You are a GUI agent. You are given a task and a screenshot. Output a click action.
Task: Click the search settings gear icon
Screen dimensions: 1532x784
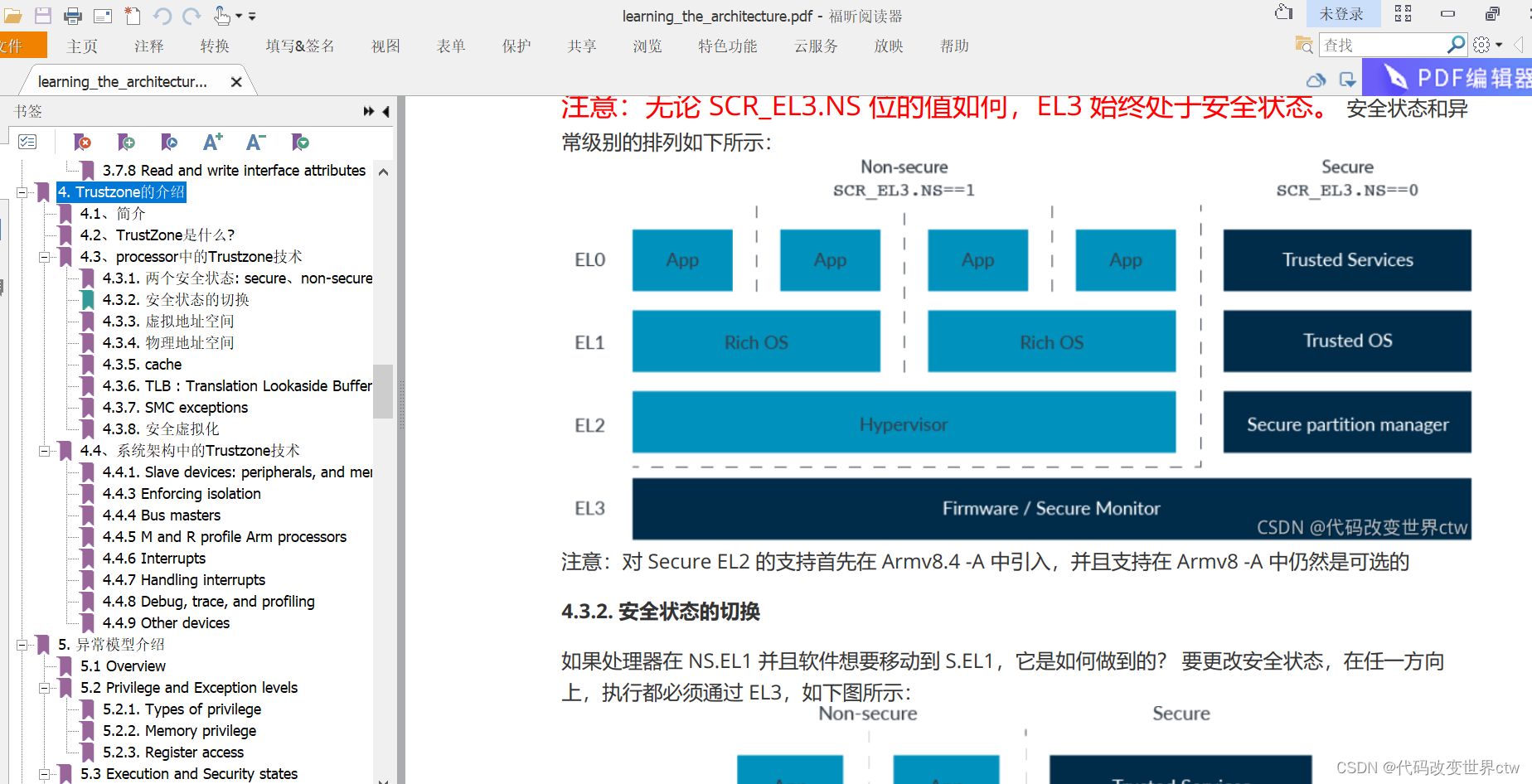[x=1481, y=45]
